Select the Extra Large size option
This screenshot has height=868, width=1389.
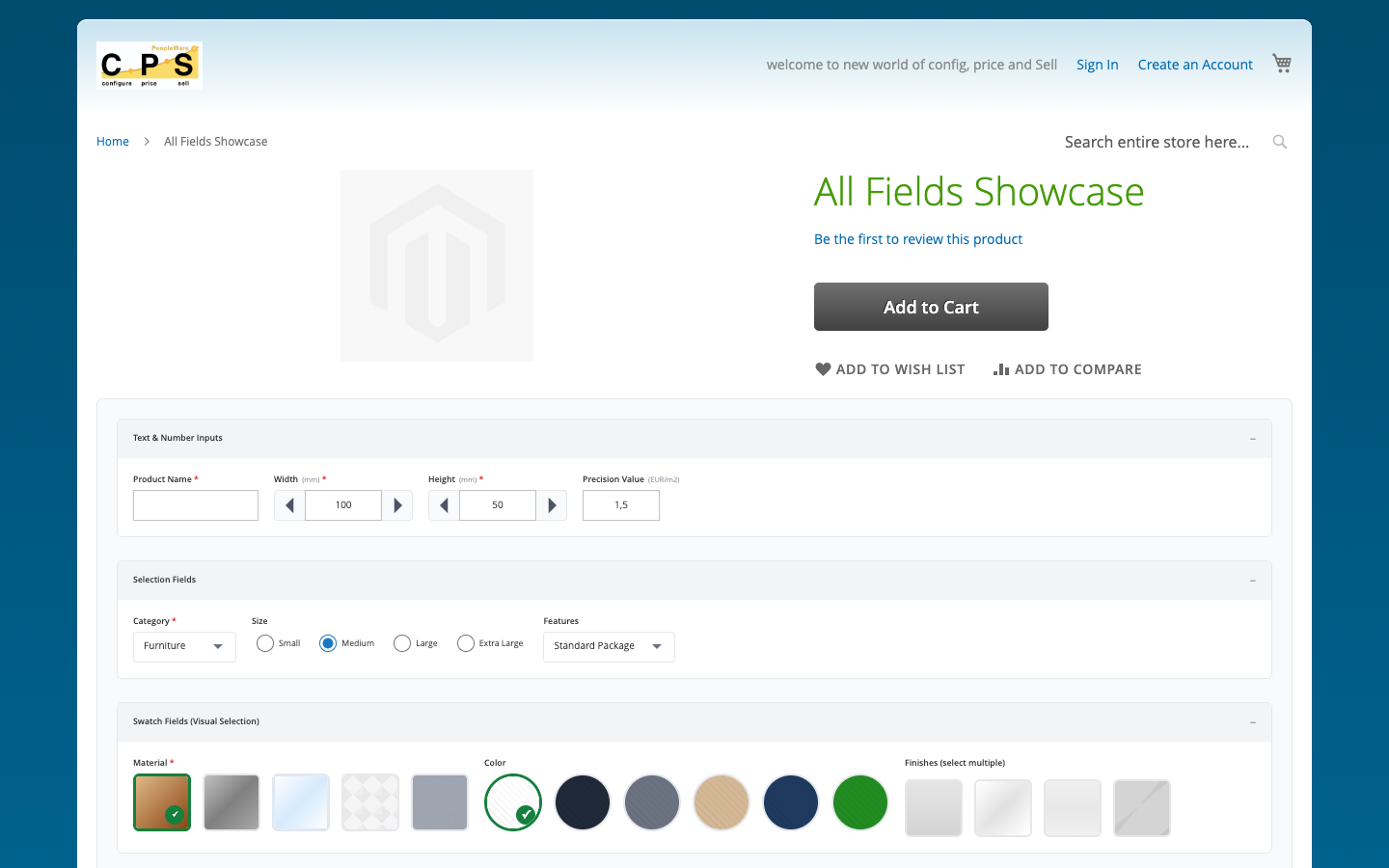tap(466, 642)
